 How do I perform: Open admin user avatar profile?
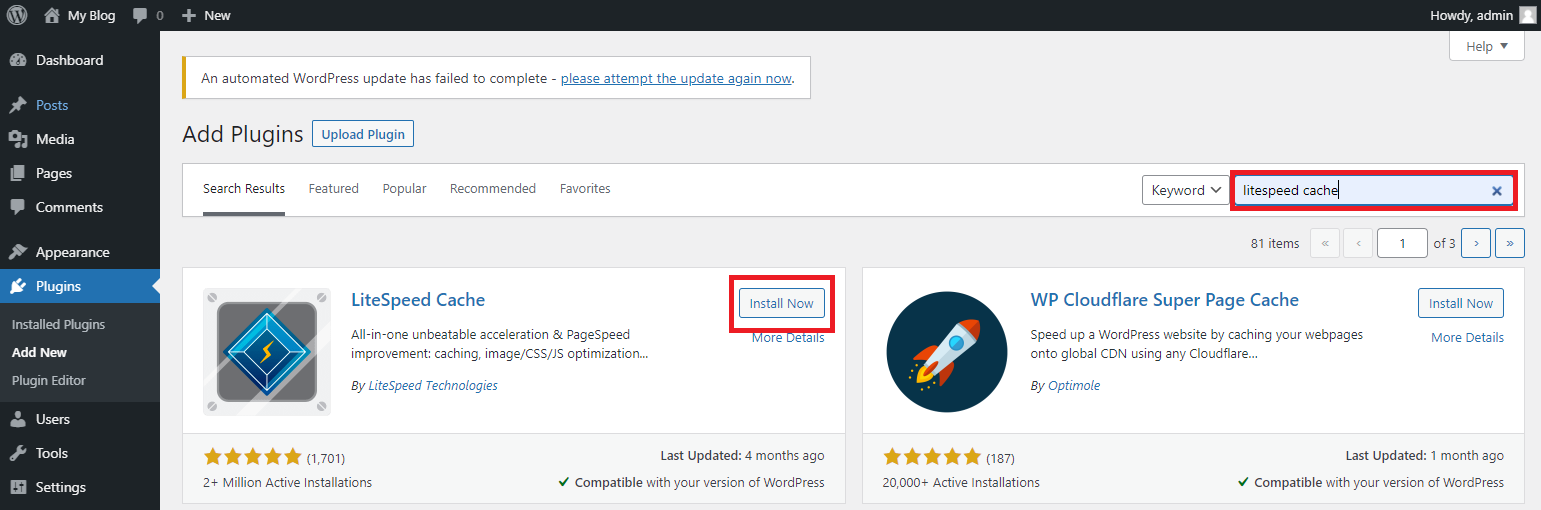1527,15
